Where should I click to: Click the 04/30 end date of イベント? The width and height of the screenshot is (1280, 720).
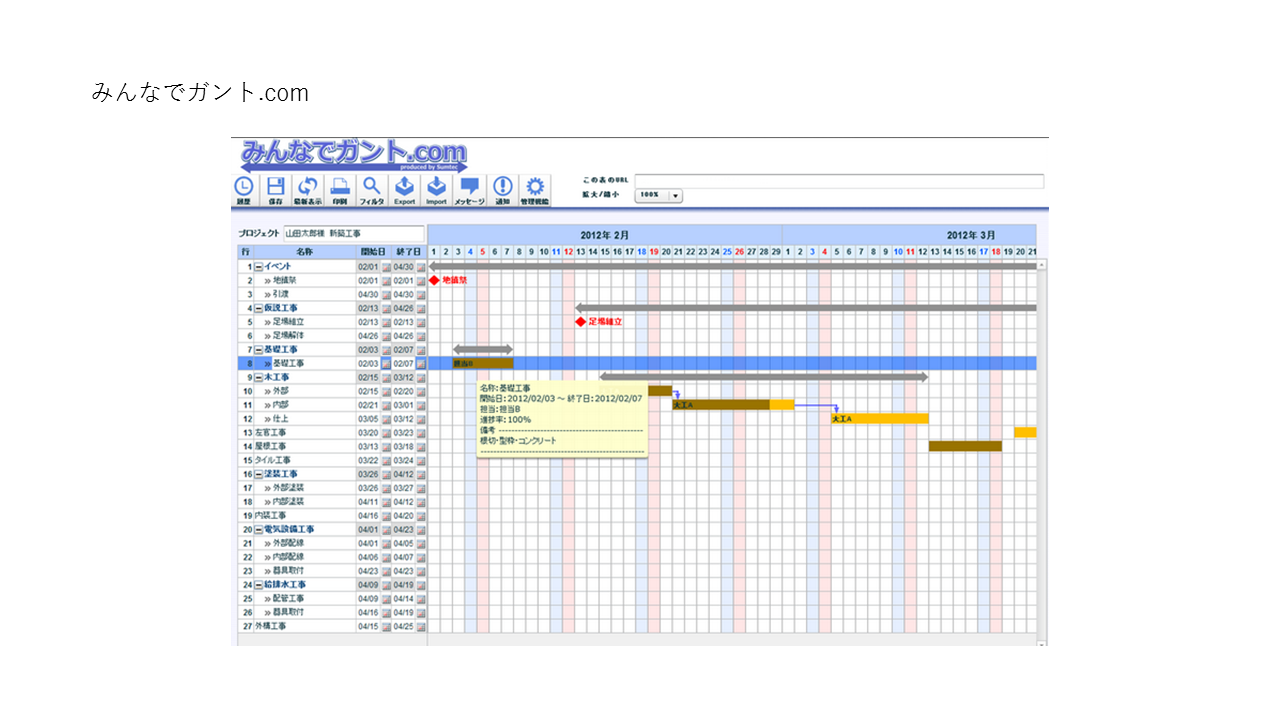[404, 268]
